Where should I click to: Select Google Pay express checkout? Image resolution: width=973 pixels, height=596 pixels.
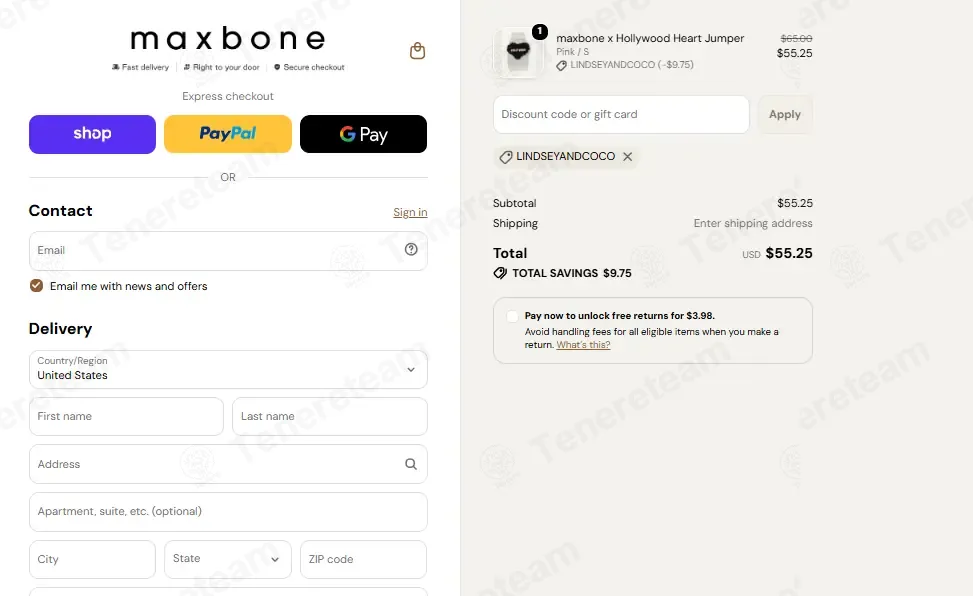[x=364, y=134]
